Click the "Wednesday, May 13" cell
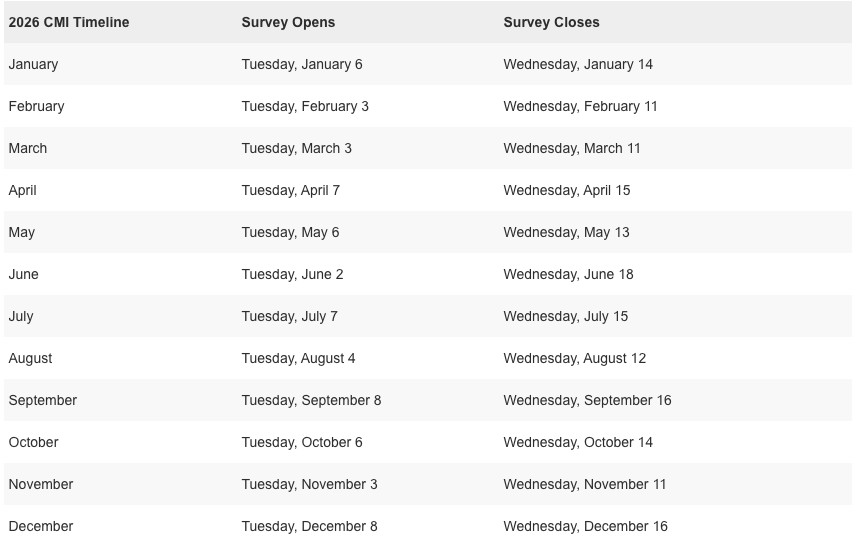Screen dimensions: 856x552 (566, 232)
